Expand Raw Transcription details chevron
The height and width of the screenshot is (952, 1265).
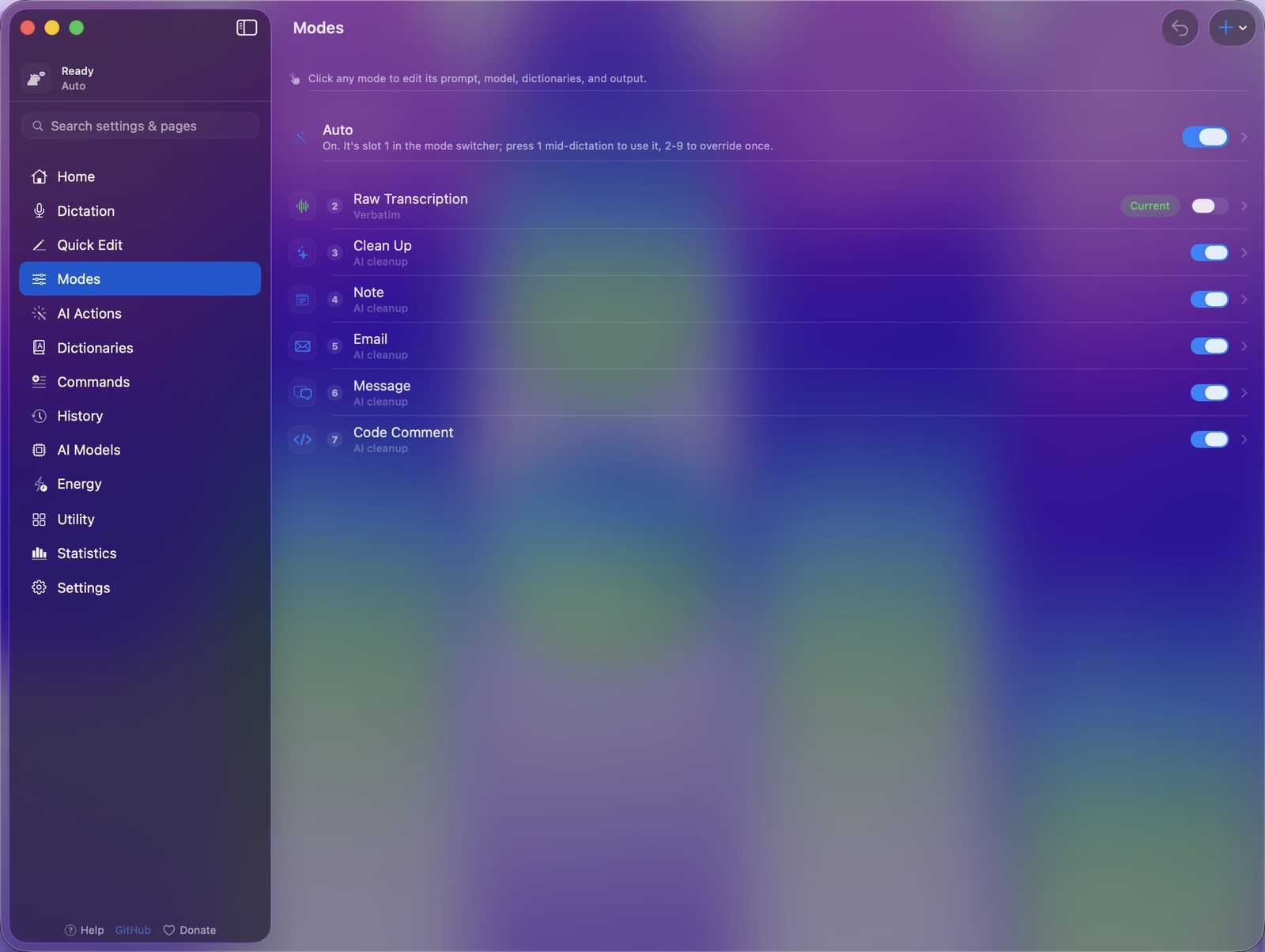click(x=1244, y=206)
